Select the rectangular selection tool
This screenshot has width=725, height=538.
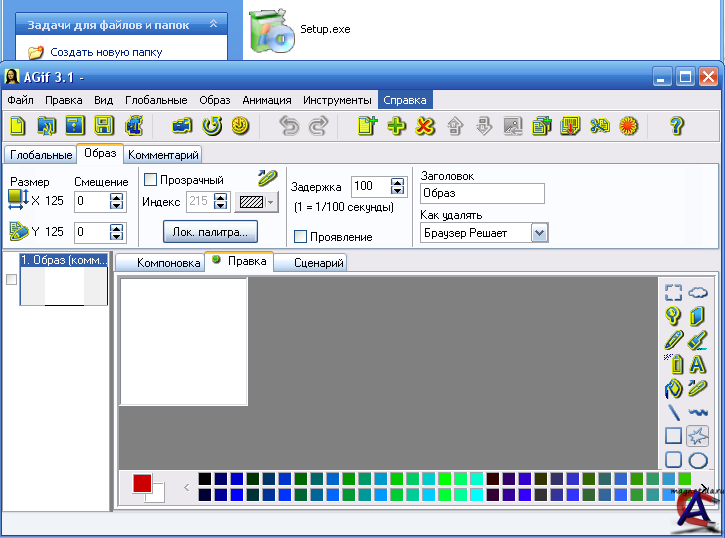click(674, 293)
